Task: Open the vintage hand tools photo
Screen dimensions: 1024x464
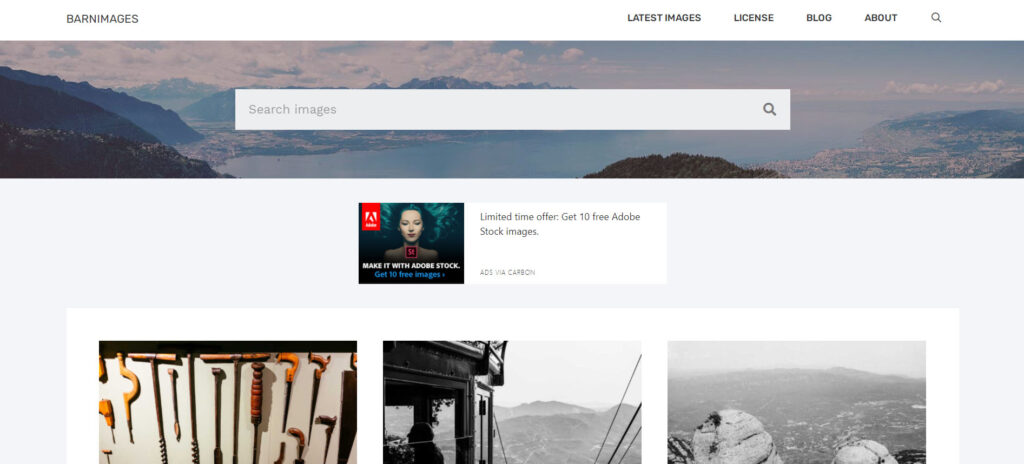Action: (228, 402)
